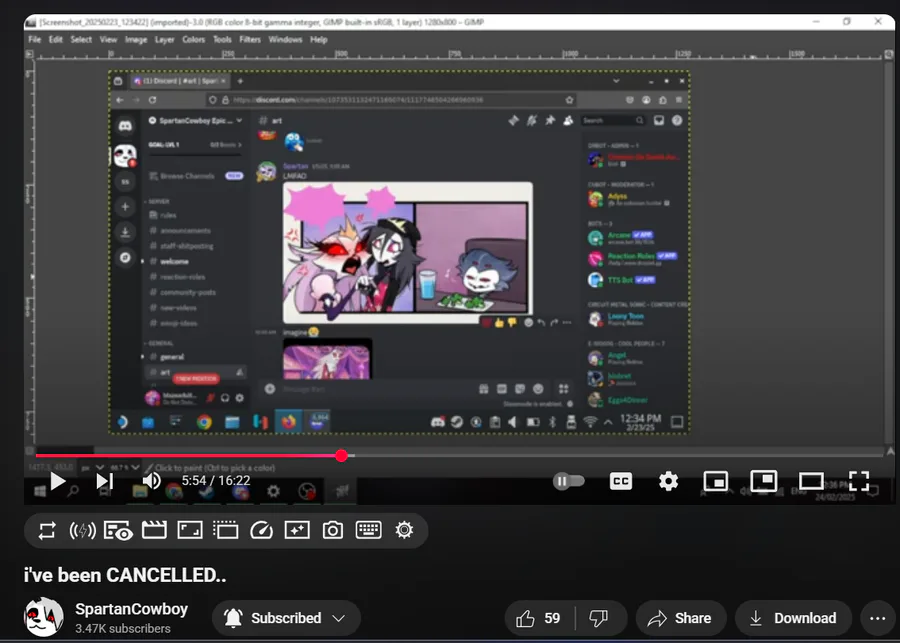Click the resize video icon
The height and width of the screenshot is (643, 900).
pyautogui.click(x=190, y=530)
